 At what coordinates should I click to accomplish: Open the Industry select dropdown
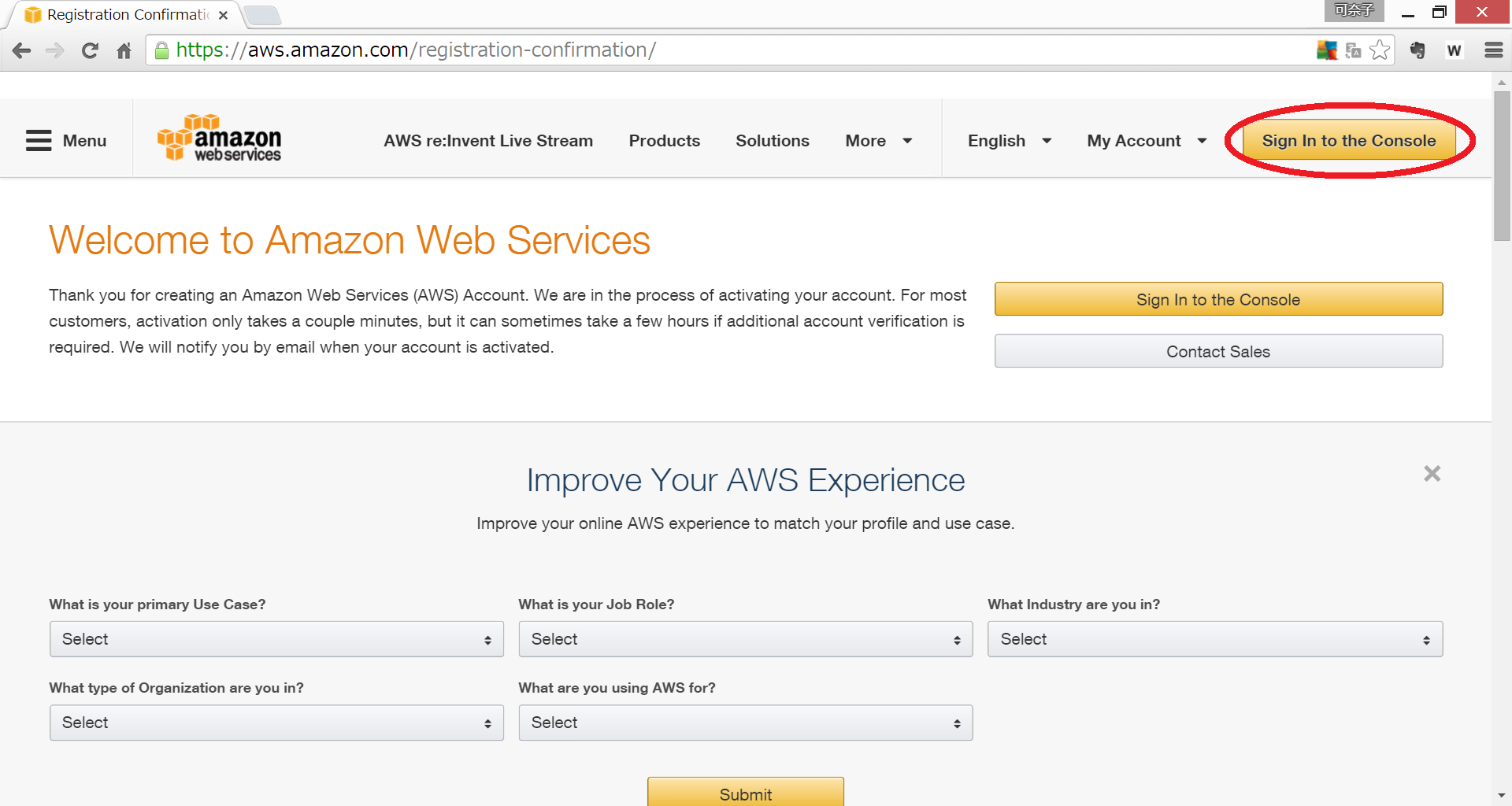(x=1214, y=639)
